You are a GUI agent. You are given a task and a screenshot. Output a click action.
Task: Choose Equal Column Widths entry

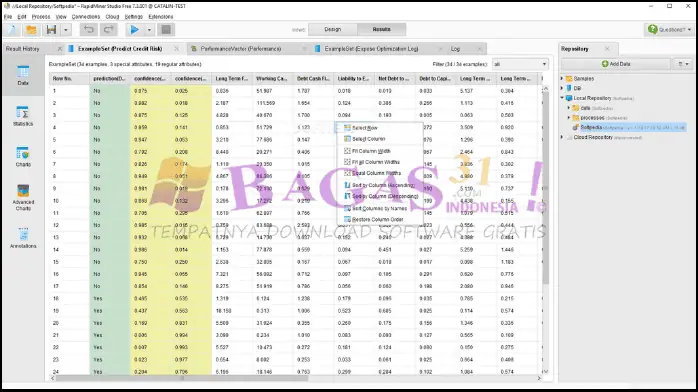click(x=380, y=173)
